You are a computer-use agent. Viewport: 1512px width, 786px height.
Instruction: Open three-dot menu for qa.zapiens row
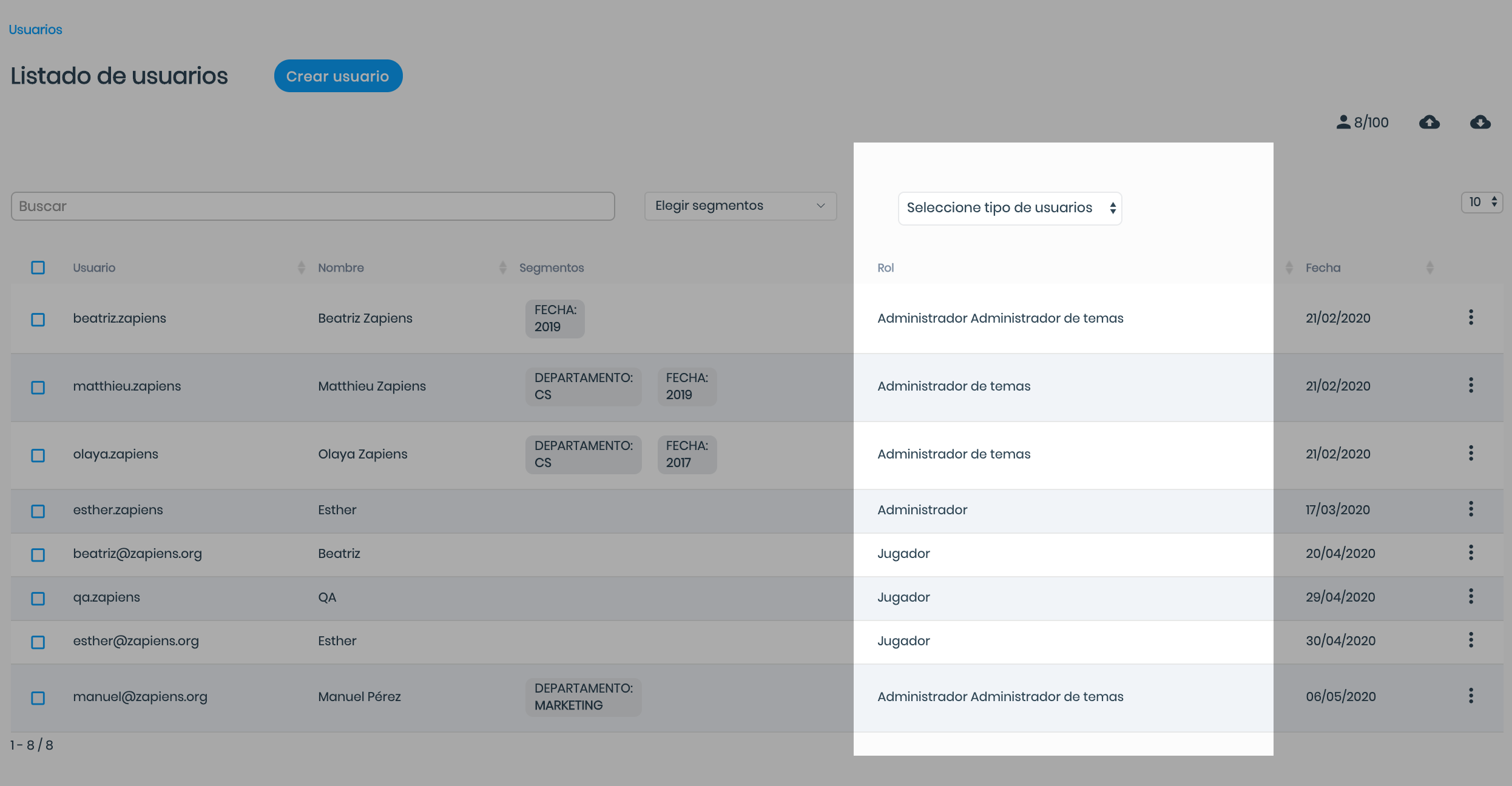[1471, 596]
